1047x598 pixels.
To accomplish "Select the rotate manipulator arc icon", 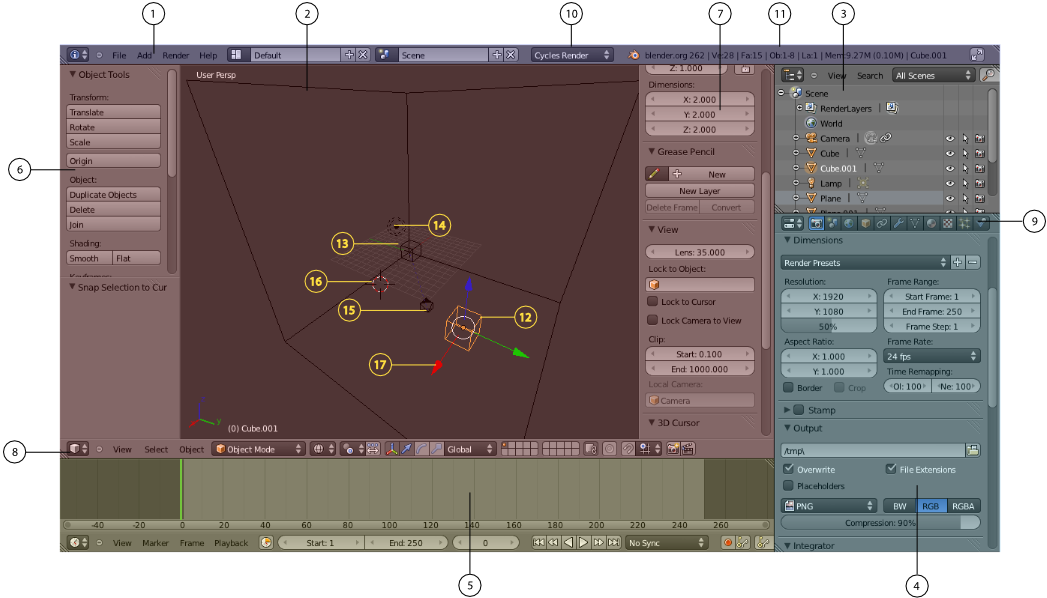I will pos(421,449).
